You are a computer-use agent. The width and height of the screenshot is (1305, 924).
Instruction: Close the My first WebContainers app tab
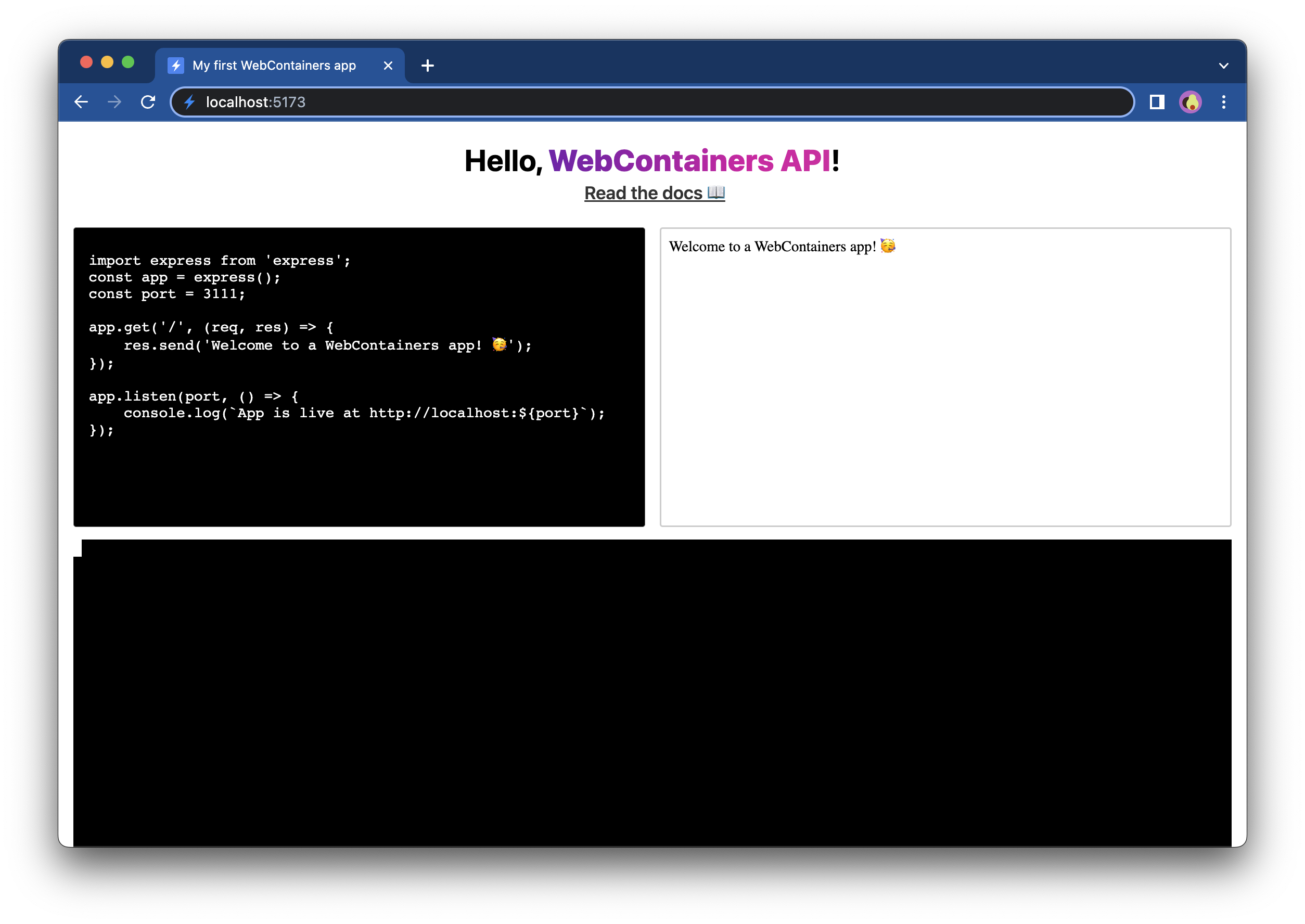coord(388,66)
